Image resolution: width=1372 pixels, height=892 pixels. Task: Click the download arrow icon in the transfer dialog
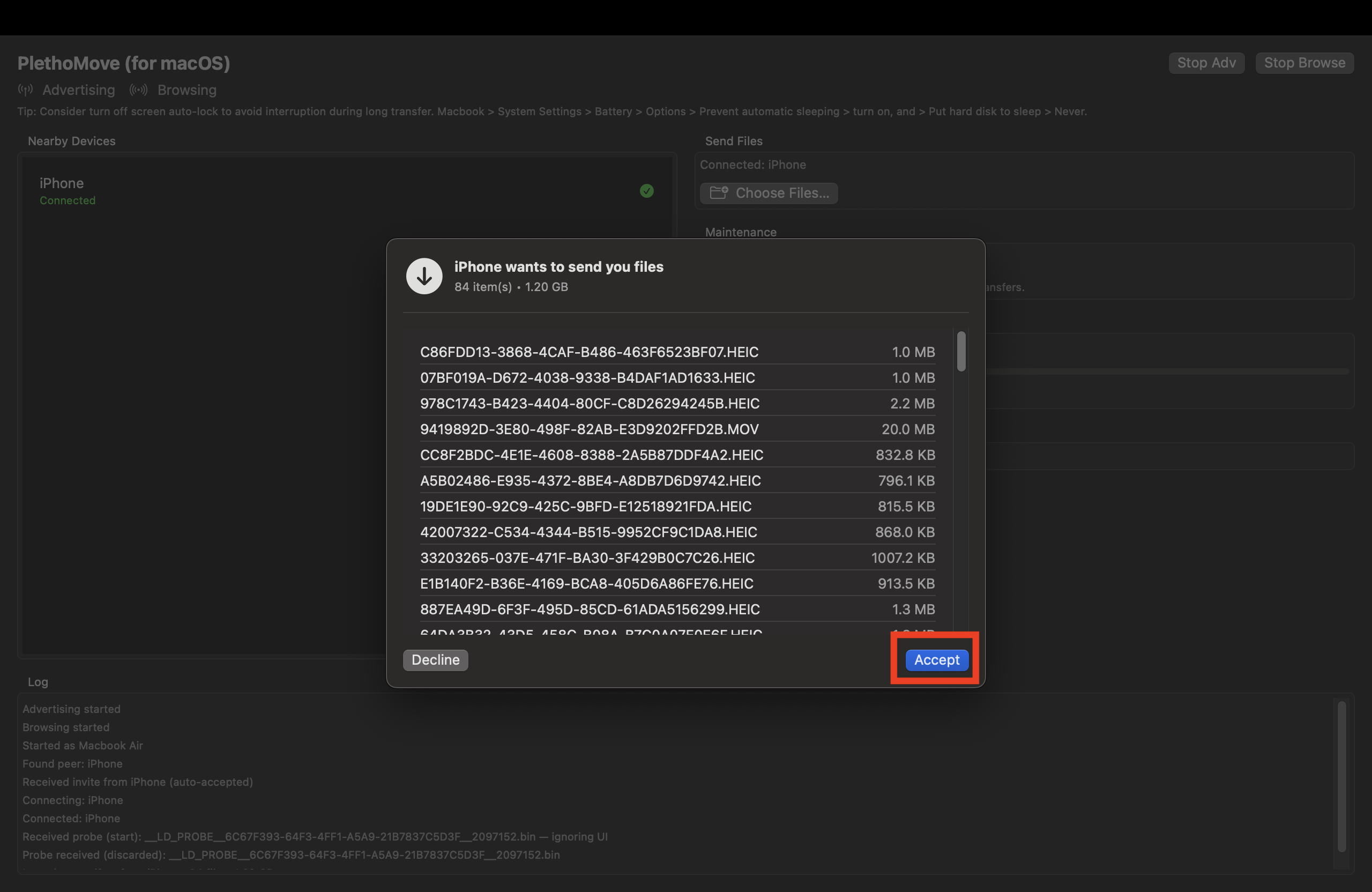click(x=424, y=276)
